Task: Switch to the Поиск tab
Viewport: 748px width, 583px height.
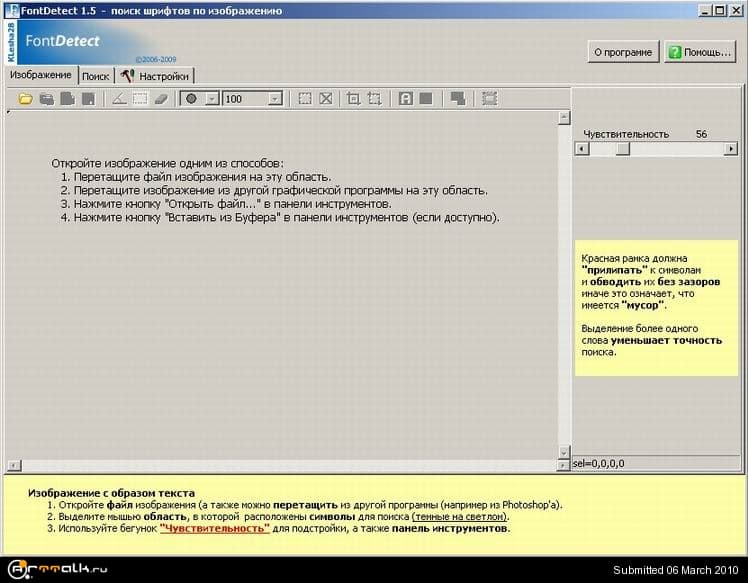Action: (95, 76)
